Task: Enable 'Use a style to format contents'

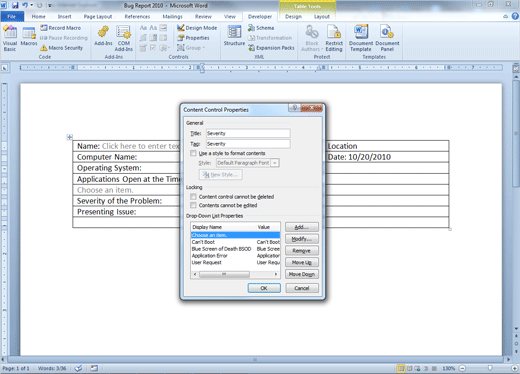Action: (193, 153)
